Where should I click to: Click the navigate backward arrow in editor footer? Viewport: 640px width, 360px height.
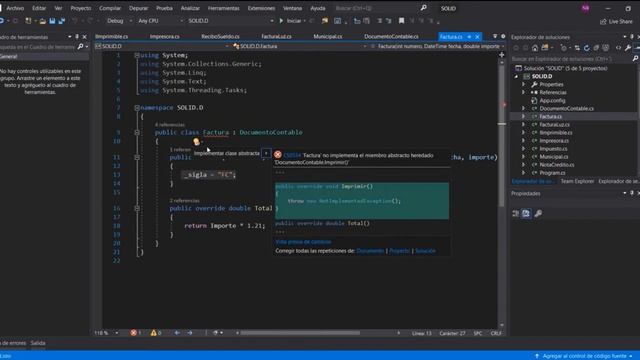177,333
